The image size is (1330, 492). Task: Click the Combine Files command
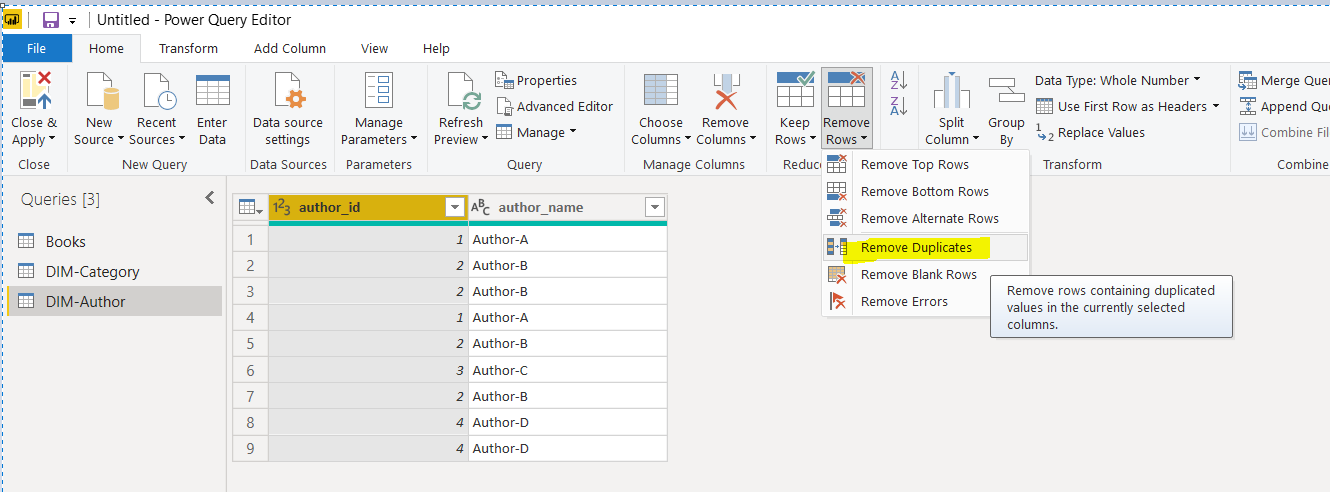[x=1284, y=132]
